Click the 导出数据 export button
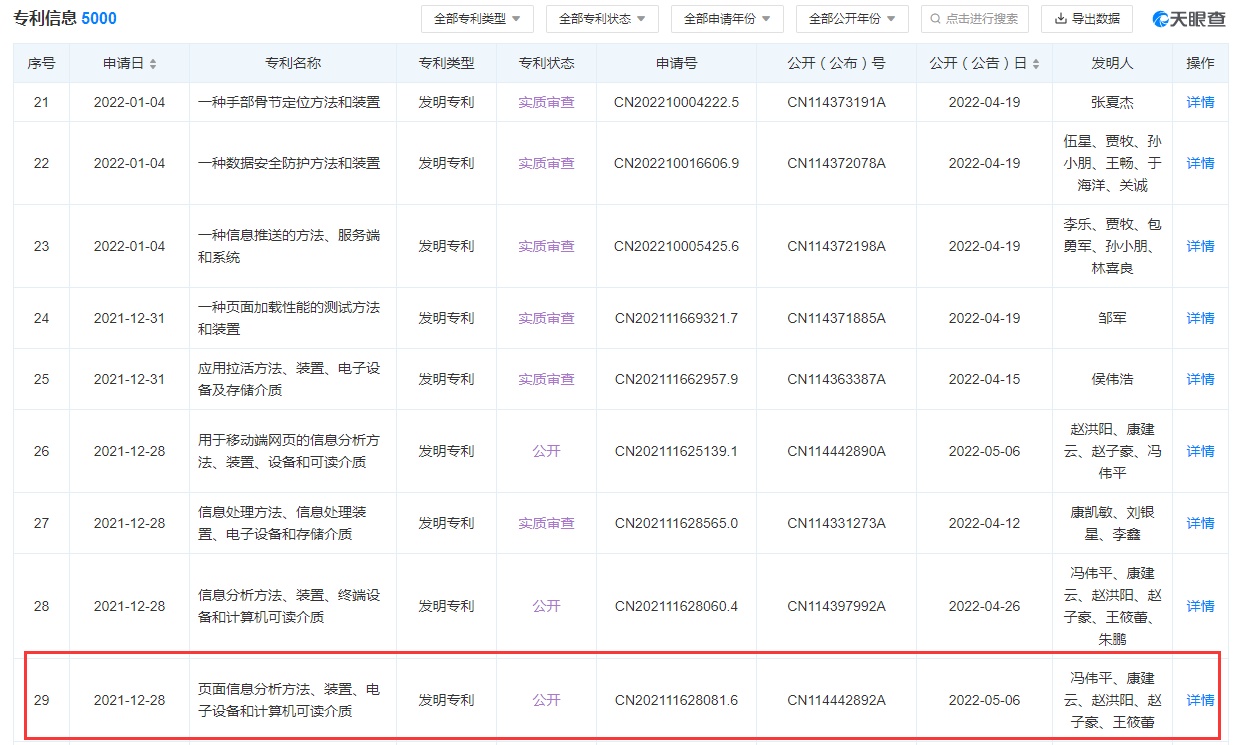 [x=1087, y=18]
